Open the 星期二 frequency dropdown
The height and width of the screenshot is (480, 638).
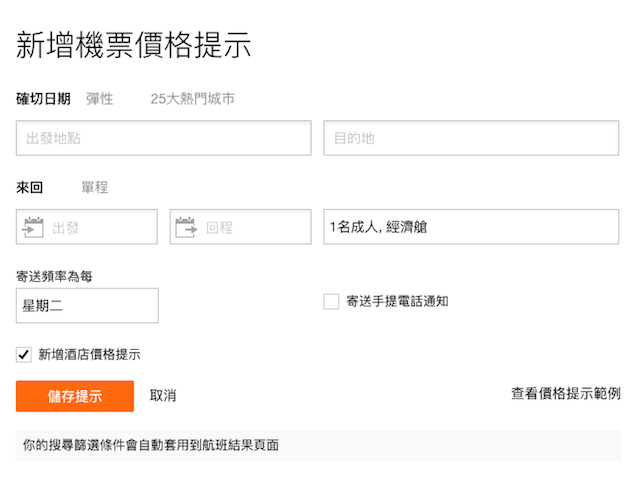(87, 305)
